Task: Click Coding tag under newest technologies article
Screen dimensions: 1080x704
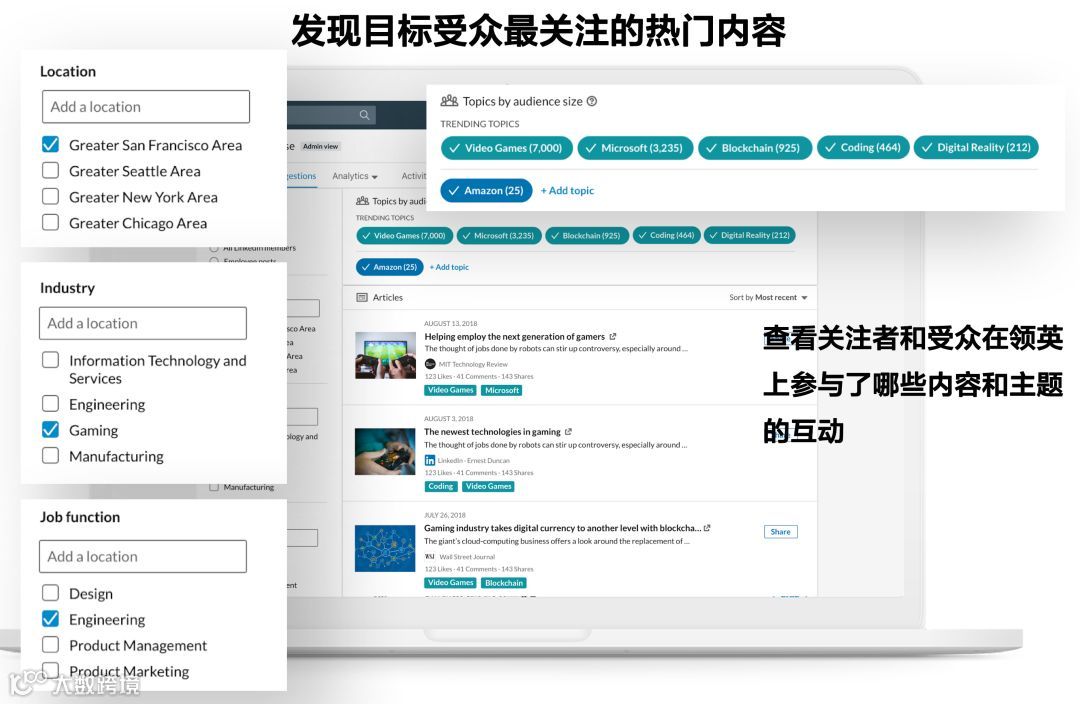Action: coord(441,486)
